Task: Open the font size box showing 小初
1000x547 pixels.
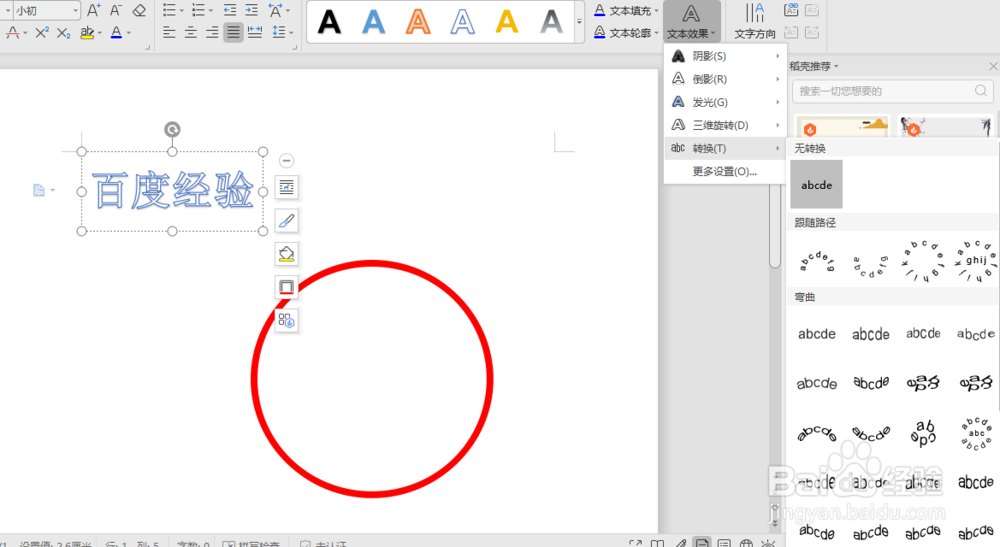Action: click(45, 10)
